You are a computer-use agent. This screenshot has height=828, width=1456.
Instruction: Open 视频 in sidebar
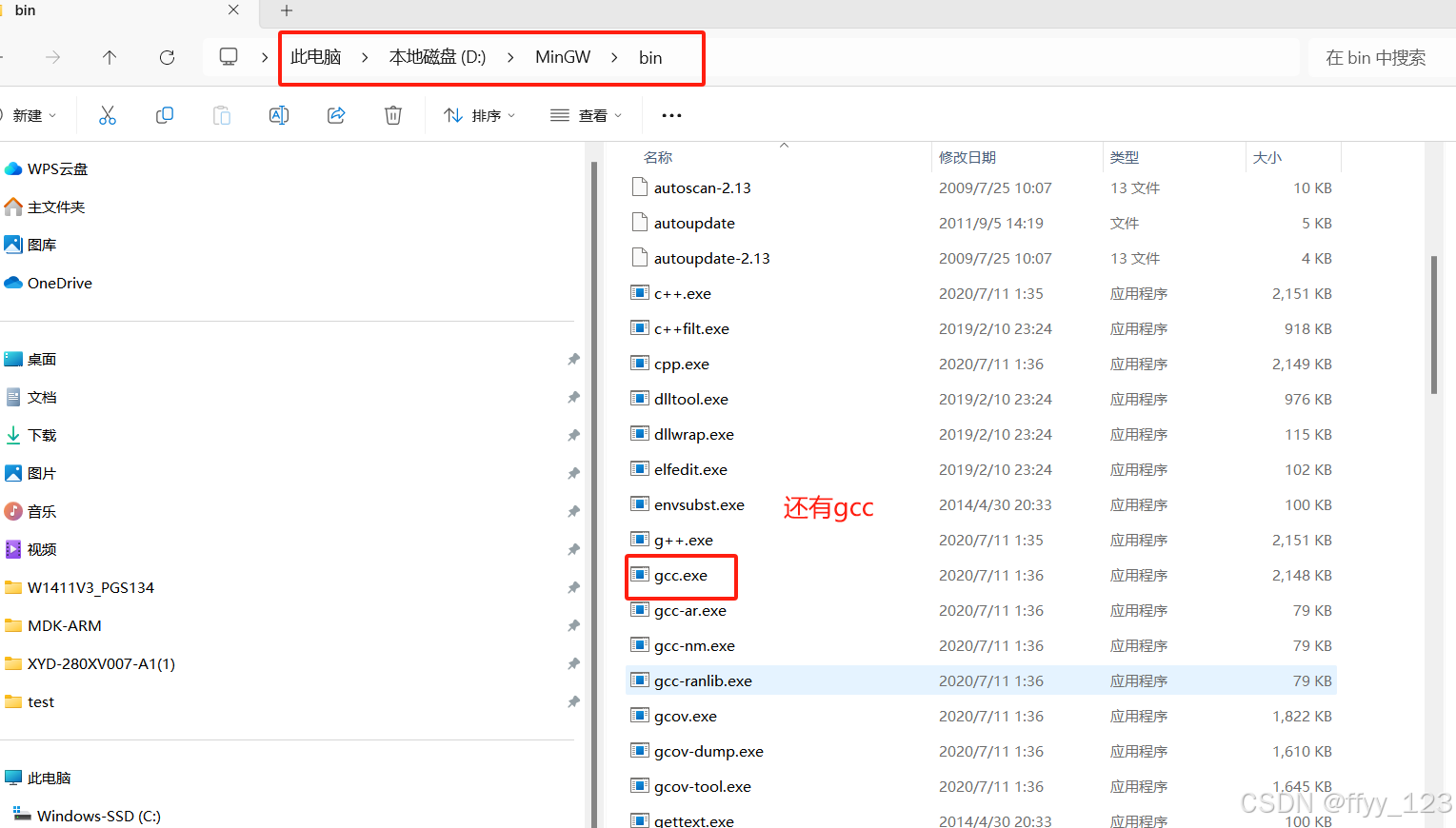pyautogui.click(x=30, y=549)
